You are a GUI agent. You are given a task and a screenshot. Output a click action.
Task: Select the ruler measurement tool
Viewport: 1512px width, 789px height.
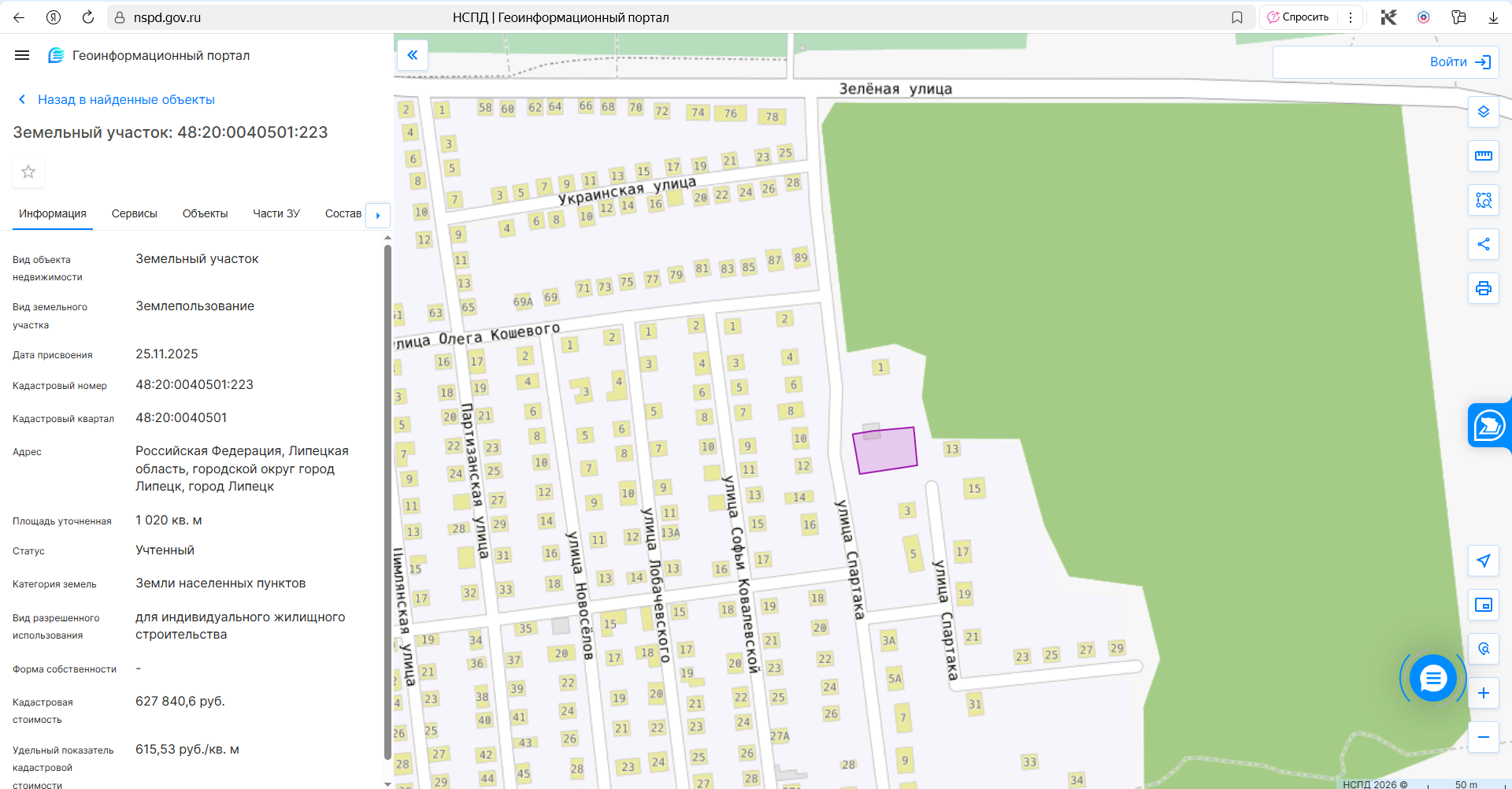tap(1483, 156)
